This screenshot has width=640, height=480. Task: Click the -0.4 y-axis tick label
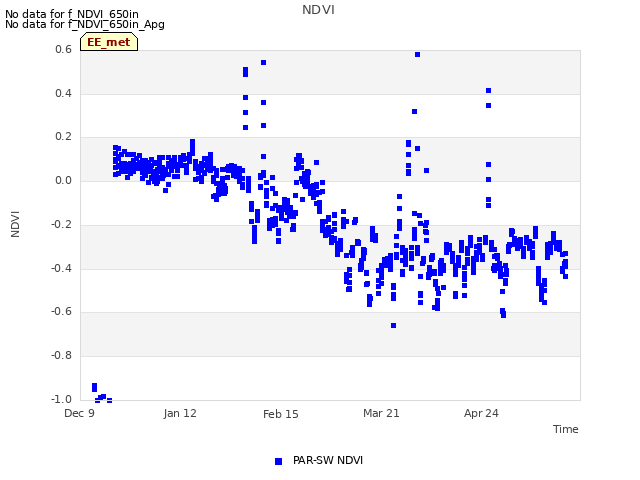61,268
